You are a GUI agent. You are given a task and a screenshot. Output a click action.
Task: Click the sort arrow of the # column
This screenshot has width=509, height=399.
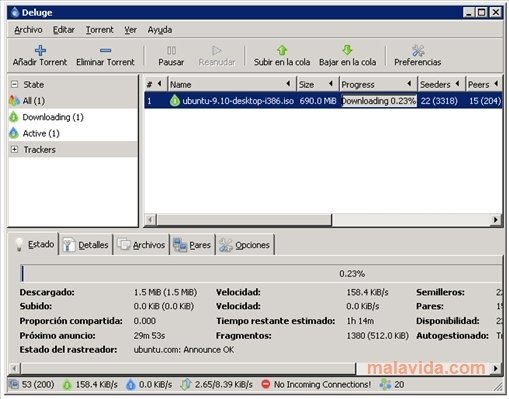pos(159,84)
